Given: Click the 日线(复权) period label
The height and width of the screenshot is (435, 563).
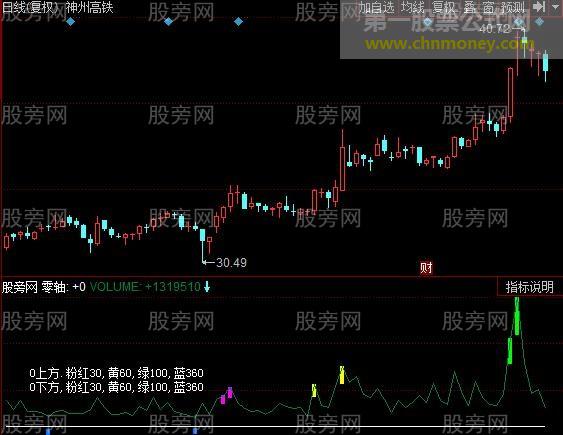Looking at the screenshot, I should pyautogui.click(x=30, y=8).
